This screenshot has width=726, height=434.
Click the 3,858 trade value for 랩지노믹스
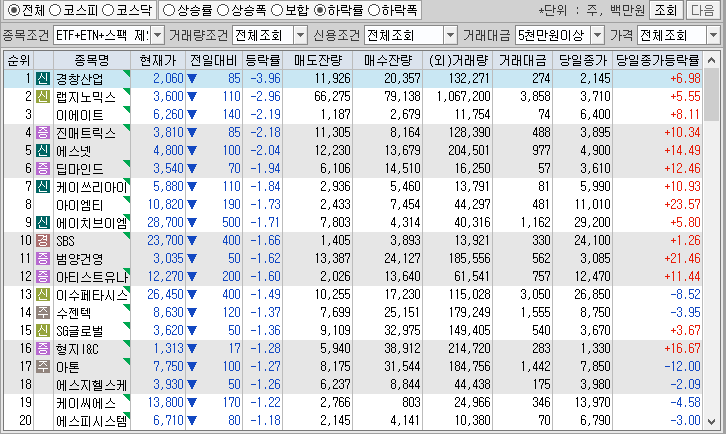pos(535,96)
